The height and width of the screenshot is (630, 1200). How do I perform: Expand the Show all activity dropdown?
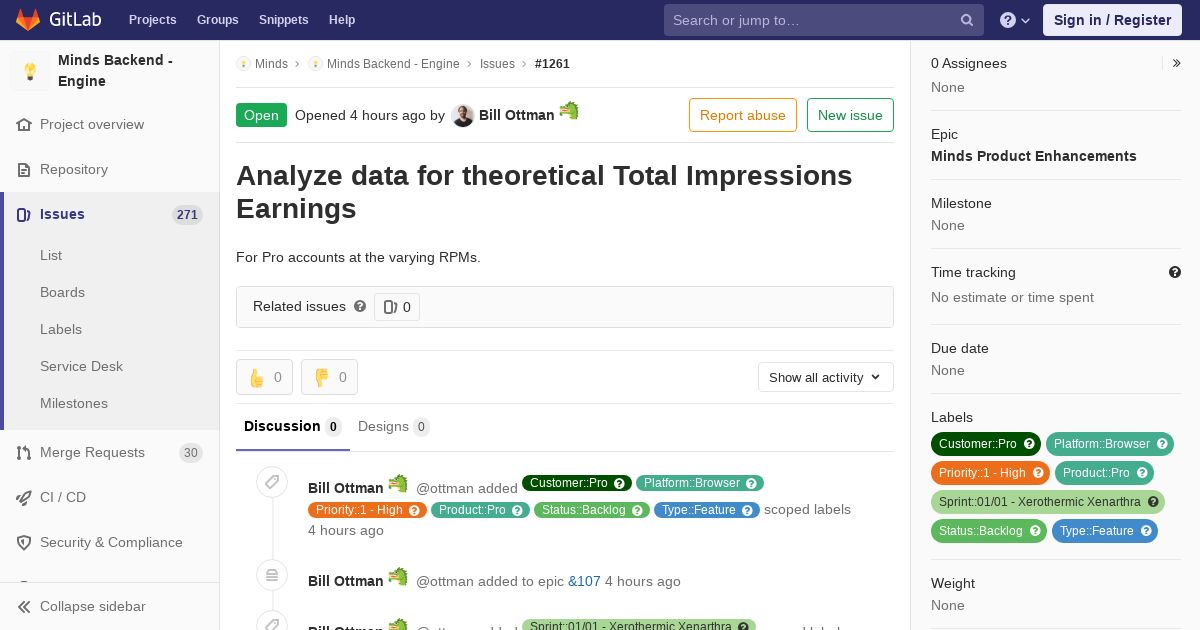826,377
